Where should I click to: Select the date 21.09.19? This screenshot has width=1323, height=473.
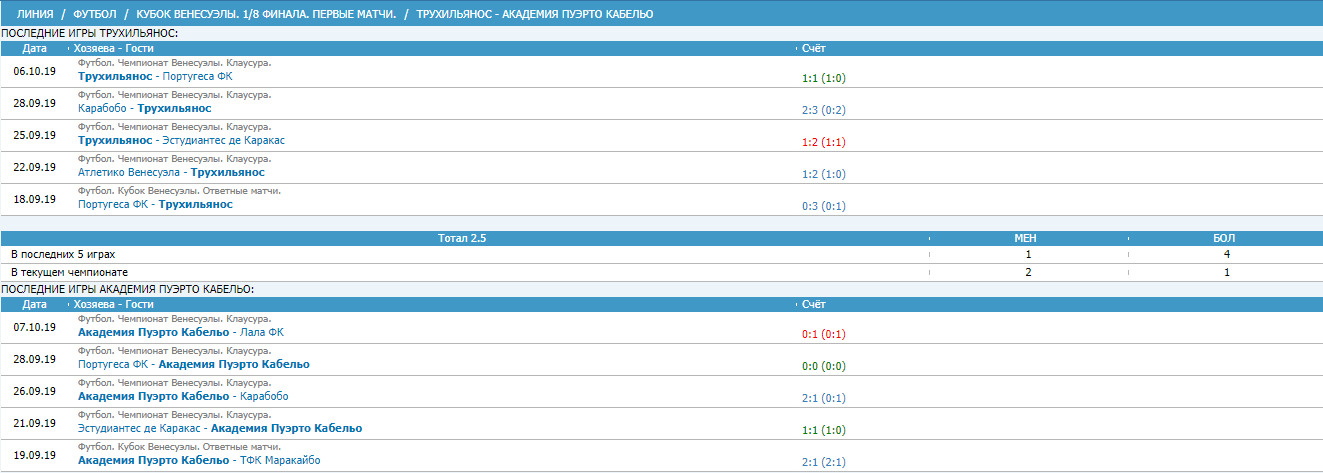coord(34,423)
